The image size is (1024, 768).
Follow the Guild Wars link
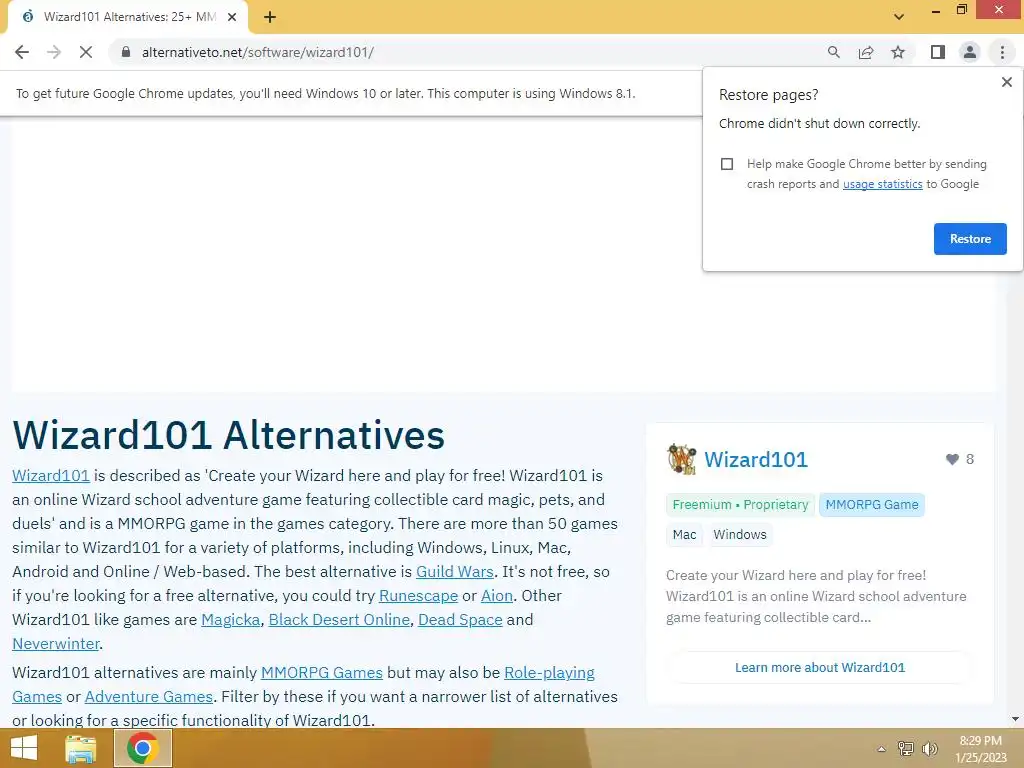[x=455, y=571]
